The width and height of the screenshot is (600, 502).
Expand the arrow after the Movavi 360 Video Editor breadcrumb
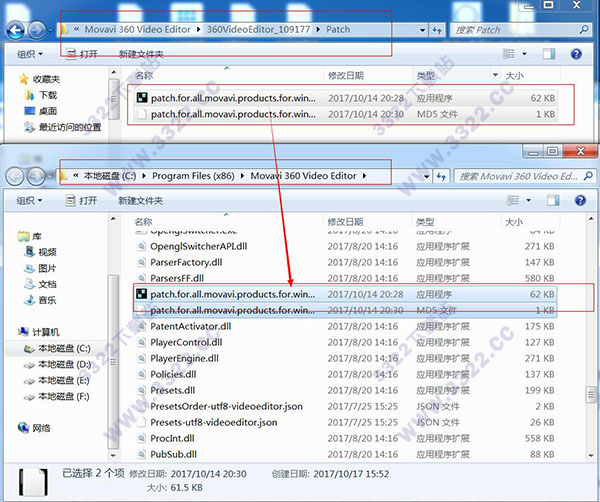click(x=364, y=176)
